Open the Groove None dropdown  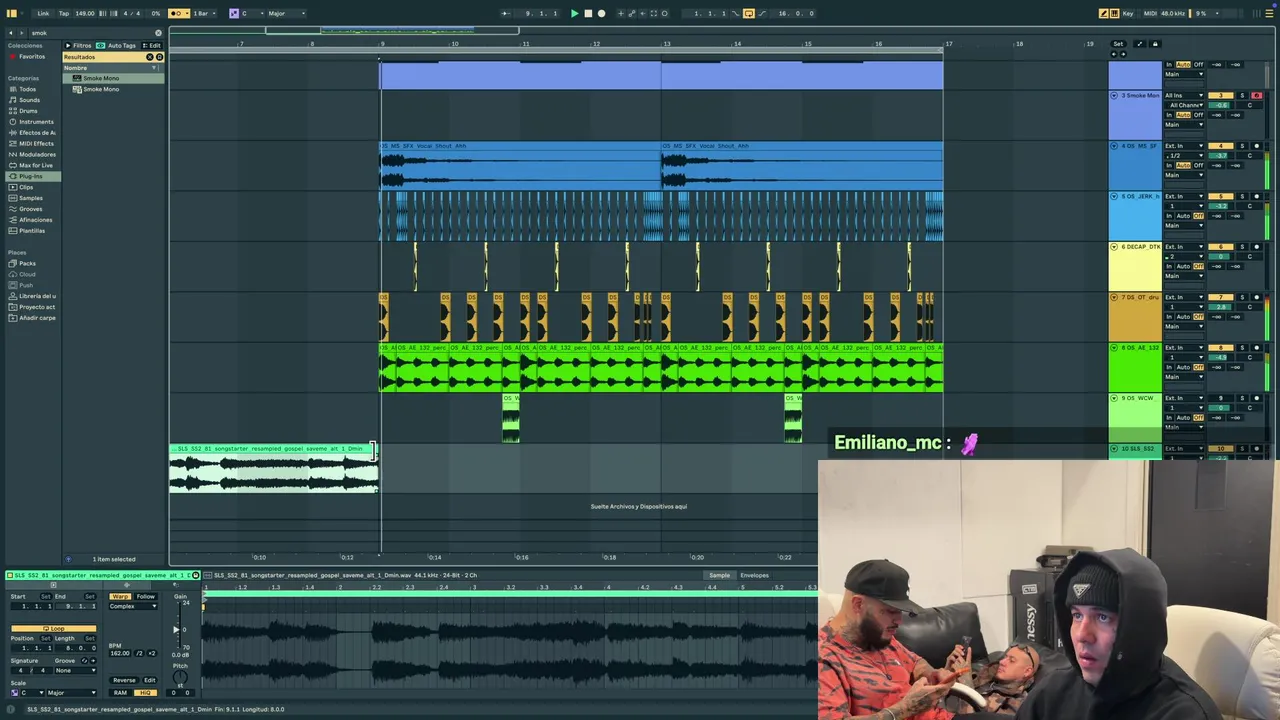click(75, 670)
